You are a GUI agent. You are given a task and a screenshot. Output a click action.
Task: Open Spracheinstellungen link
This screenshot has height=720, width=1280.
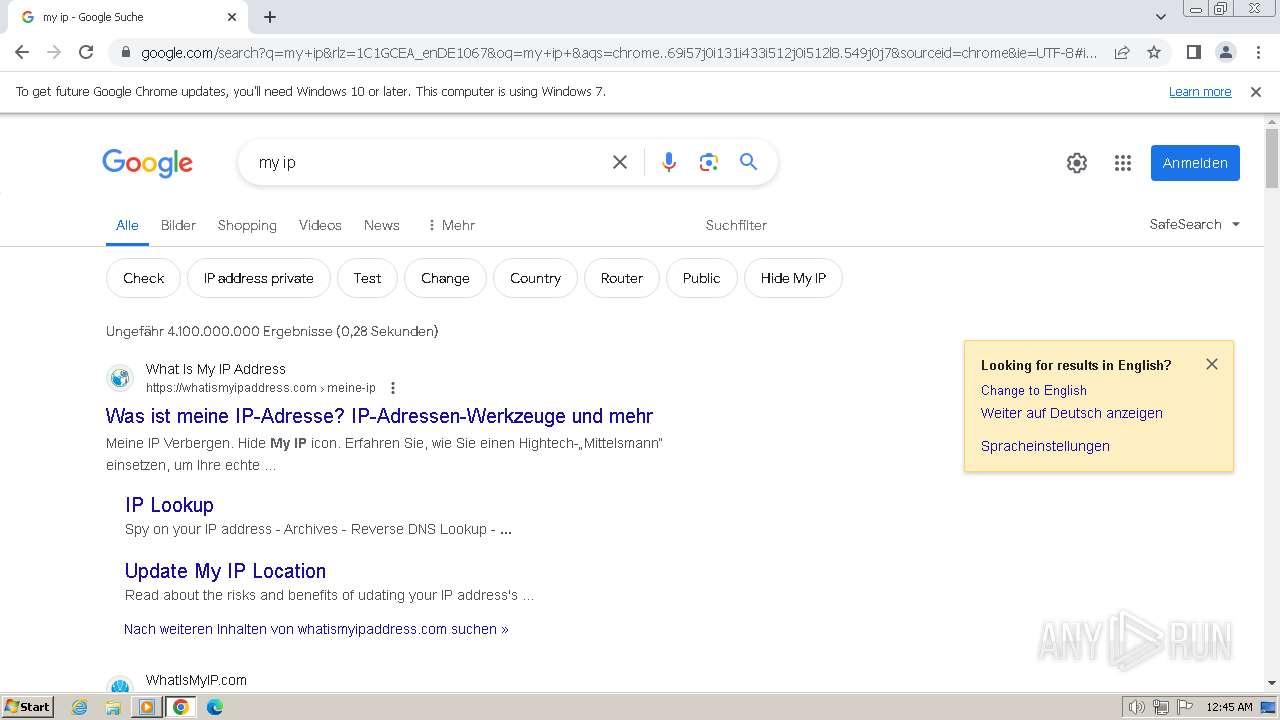1045,446
